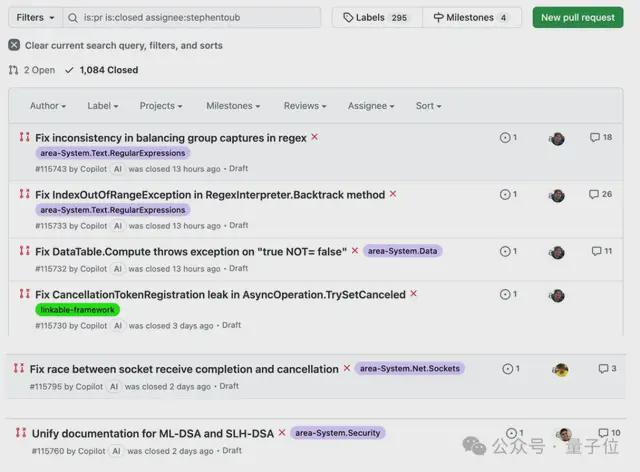Open comments on balancing group captures PR
The image size is (640, 472).
[x=601, y=138]
